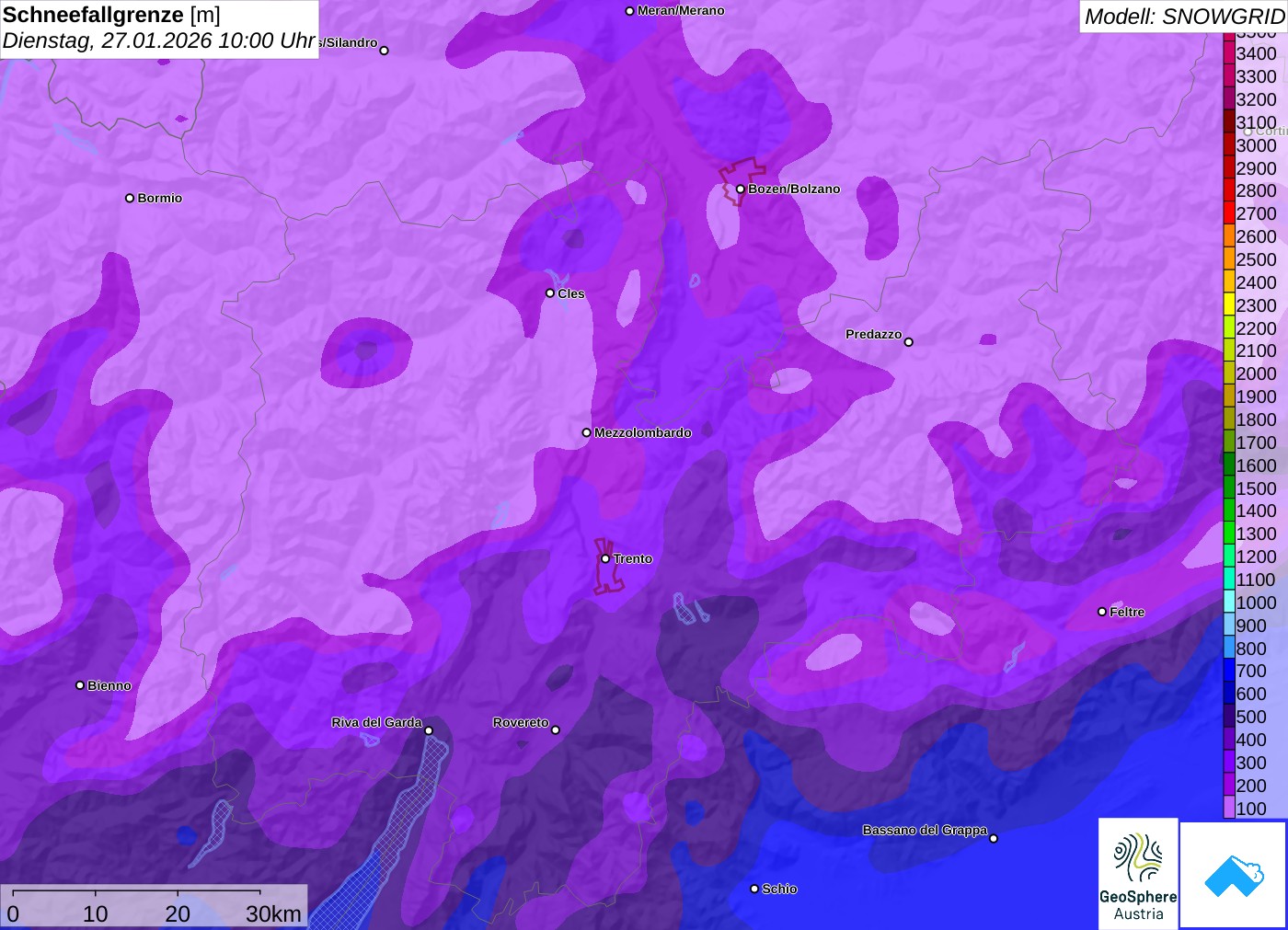This screenshot has width=1288, height=930.
Task: Click the Meran/Merano map marker
Action: click(x=629, y=11)
